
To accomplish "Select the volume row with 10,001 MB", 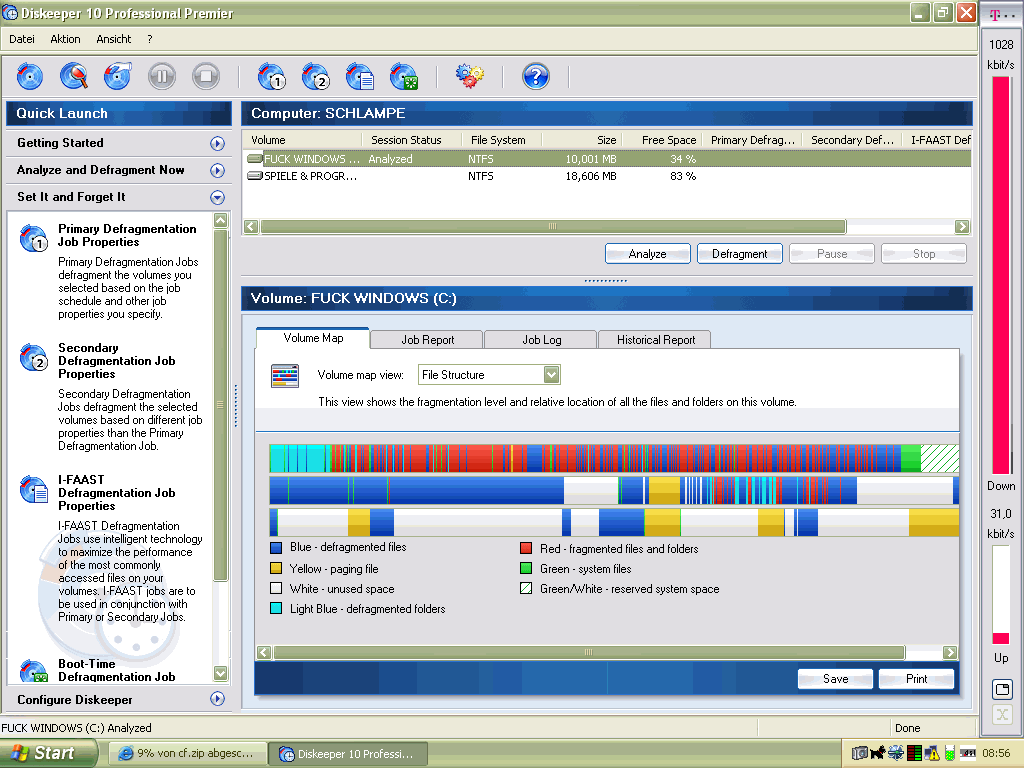I will tap(607, 159).
